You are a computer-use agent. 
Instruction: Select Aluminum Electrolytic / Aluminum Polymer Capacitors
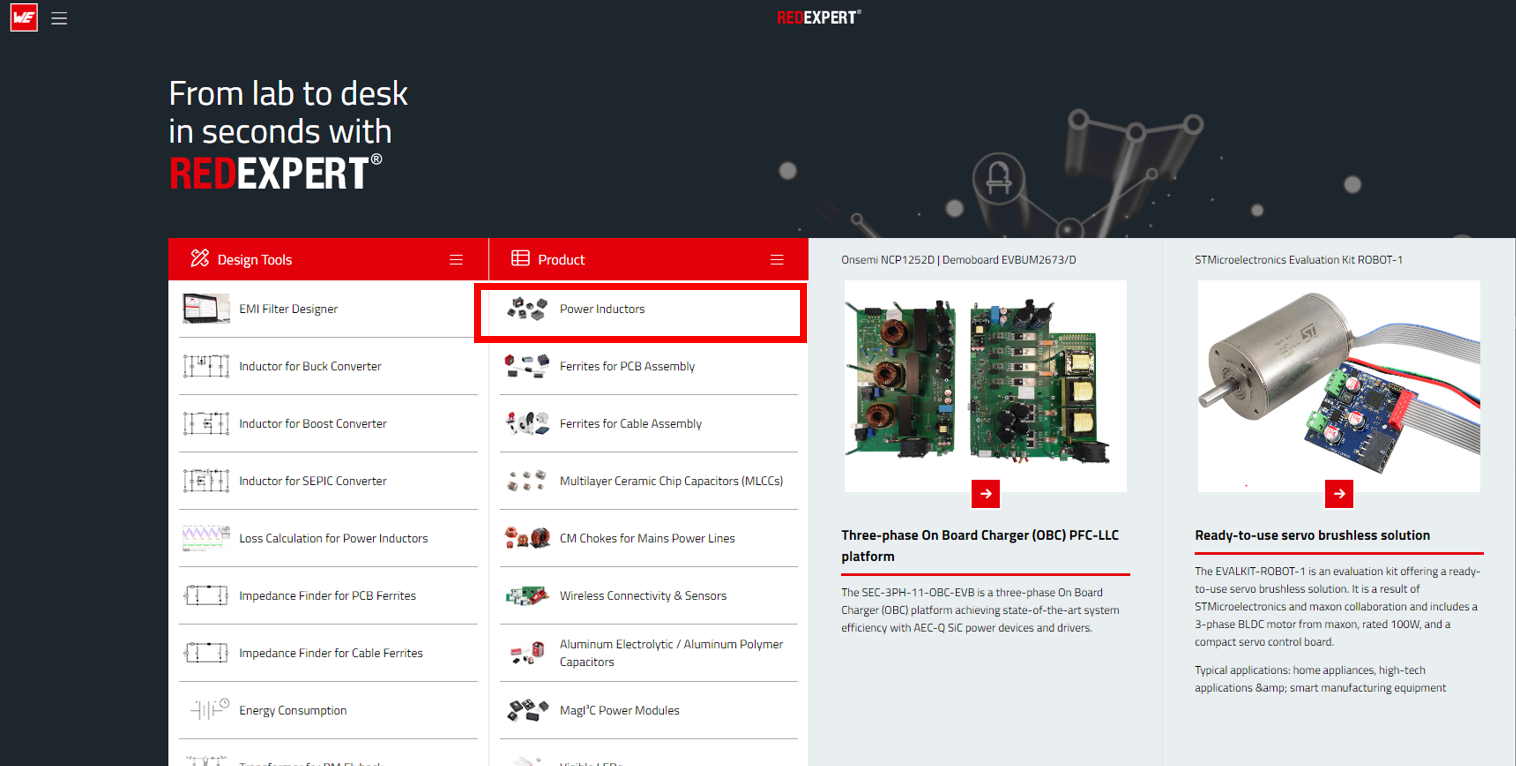coord(671,653)
